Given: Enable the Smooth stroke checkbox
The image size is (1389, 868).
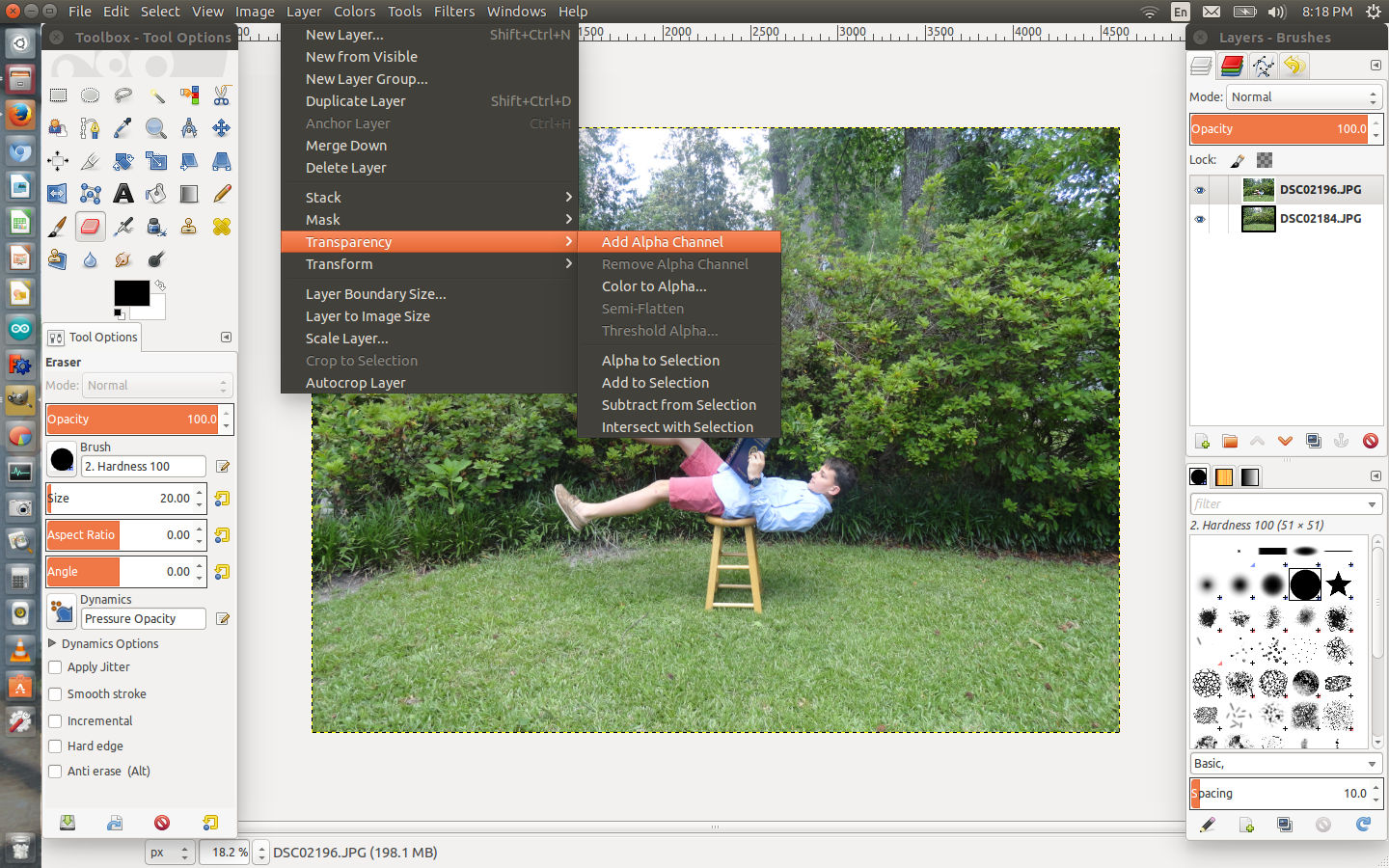Looking at the screenshot, I should pos(55,694).
